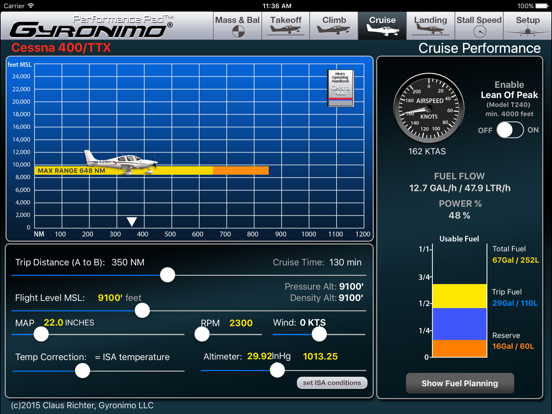Select the Cruise tab
The height and width of the screenshot is (414, 552).
pyautogui.click(x=382, y=26)
